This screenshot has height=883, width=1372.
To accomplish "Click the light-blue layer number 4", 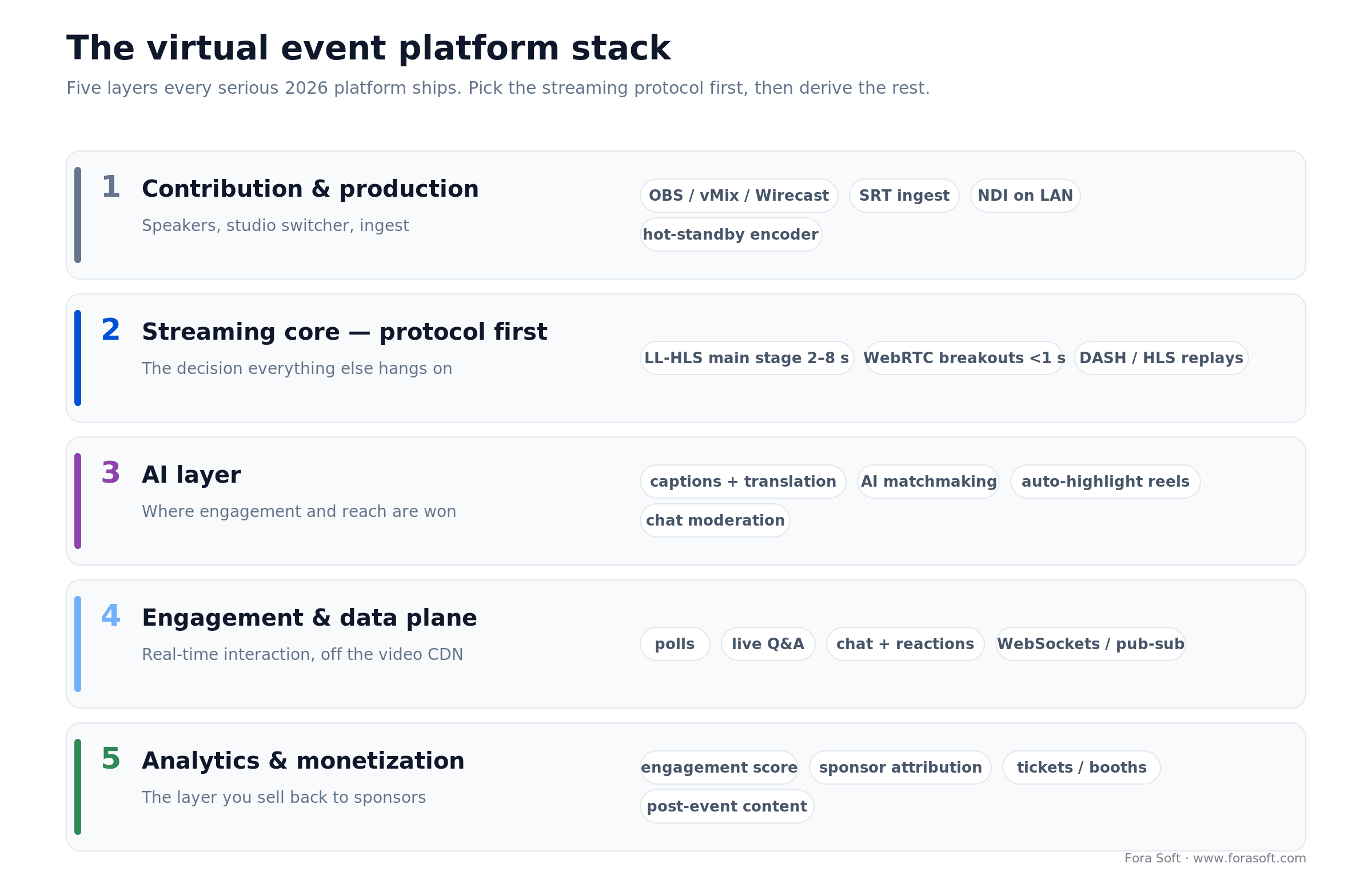I will [x=110, y=616].
